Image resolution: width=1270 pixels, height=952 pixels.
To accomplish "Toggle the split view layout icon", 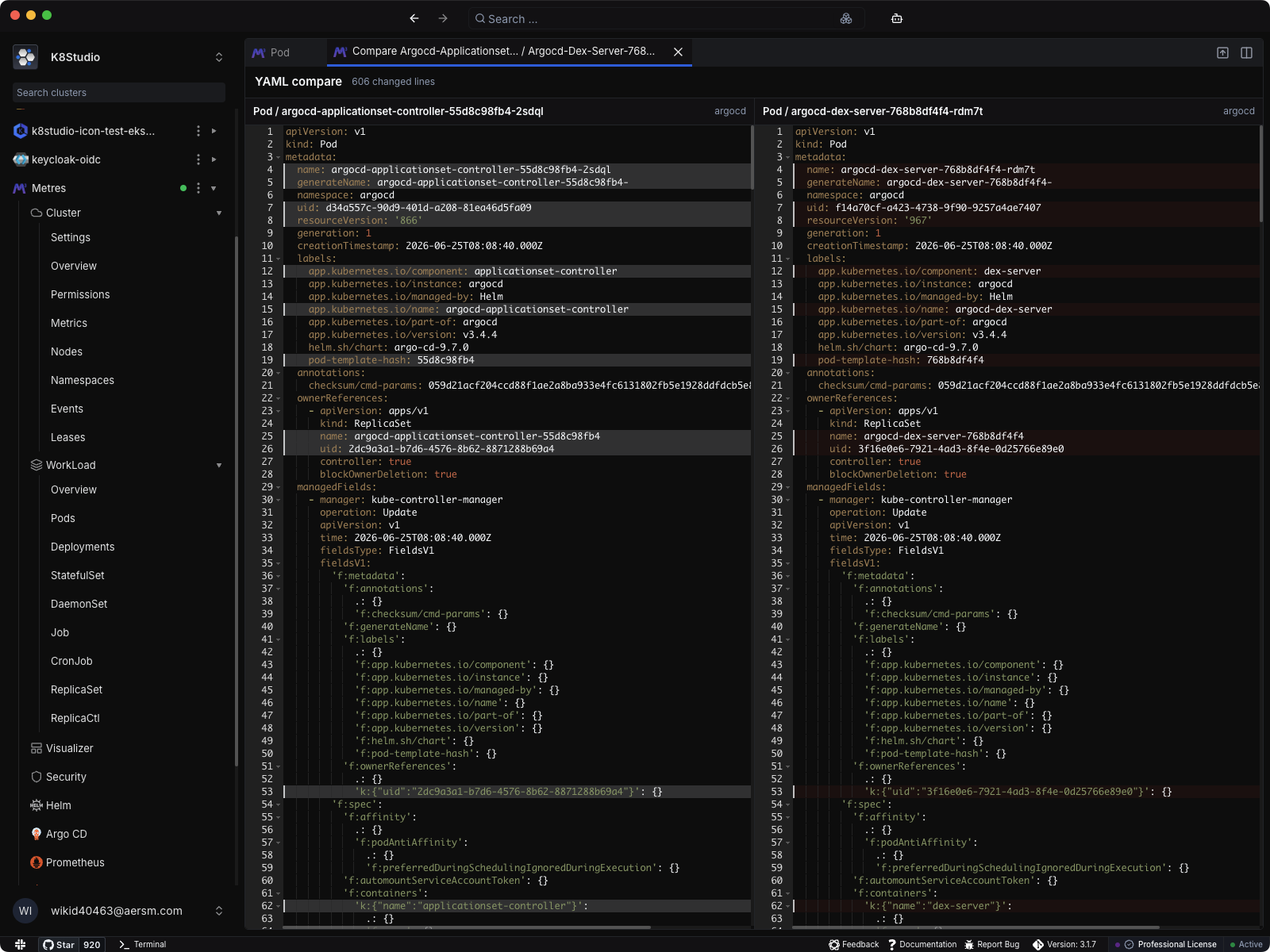I will click(x=1247, y=52).
